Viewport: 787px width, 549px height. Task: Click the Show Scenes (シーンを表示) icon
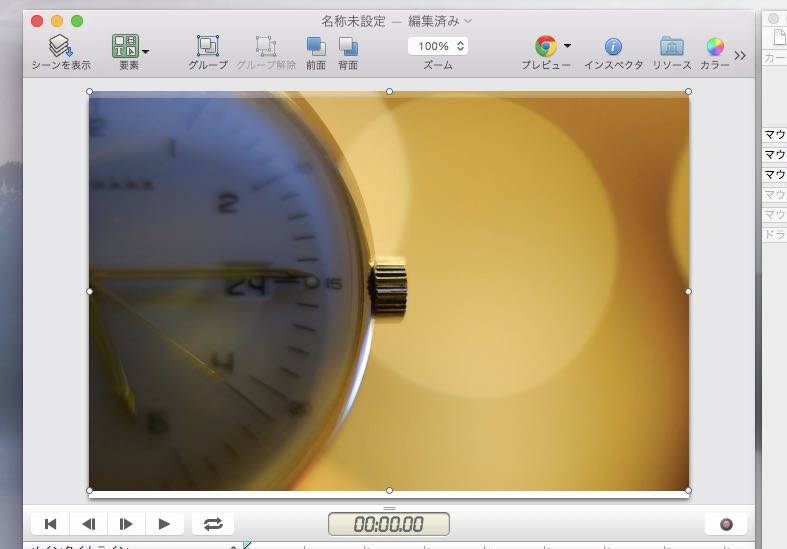pos(61,46)
